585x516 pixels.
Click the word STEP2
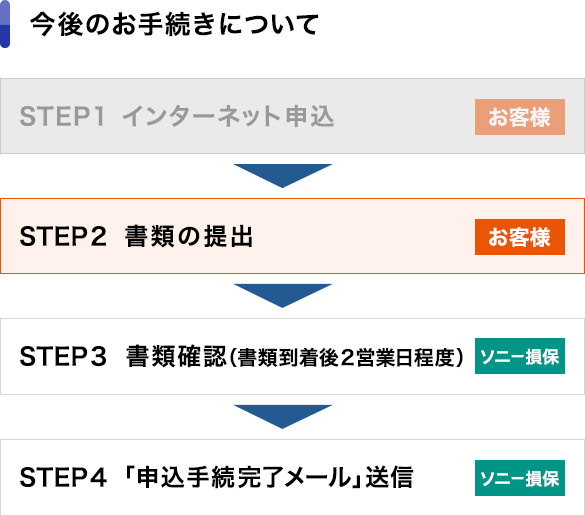(x=63, y=237)
